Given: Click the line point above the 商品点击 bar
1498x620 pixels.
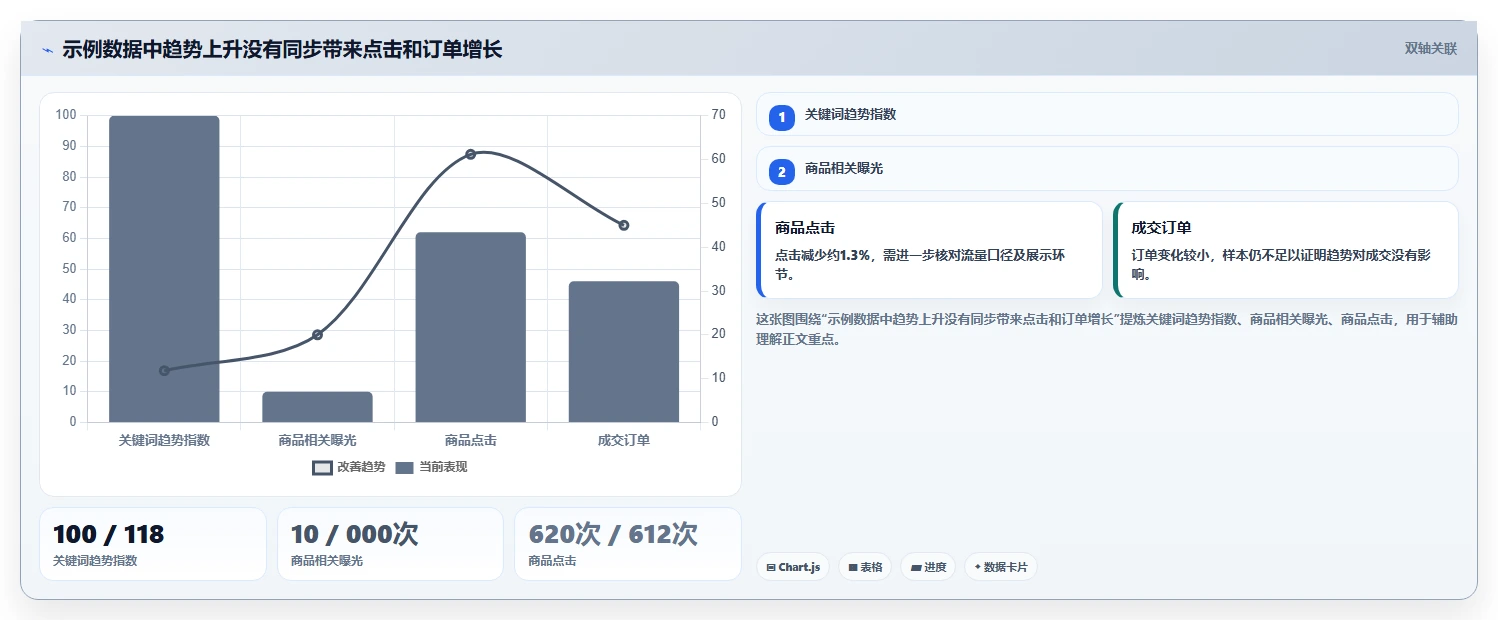Looking at the screenshot, I should click(x=470, y=154).
